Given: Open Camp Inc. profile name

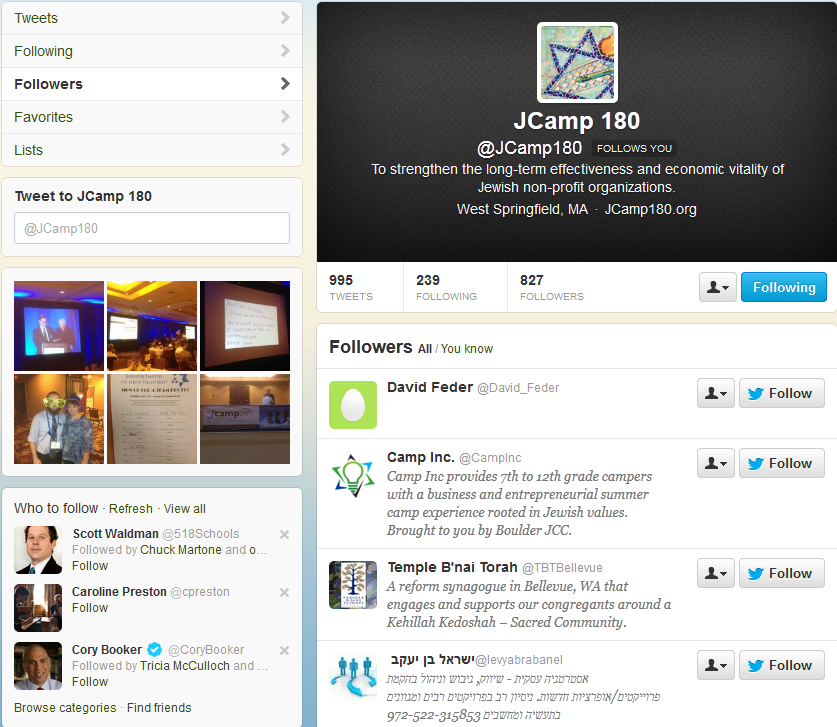Looking at the screenshot, I should coord(421,457).
